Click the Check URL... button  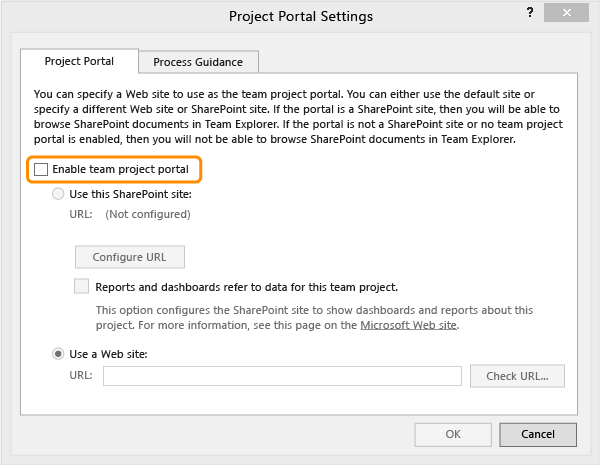518,376
